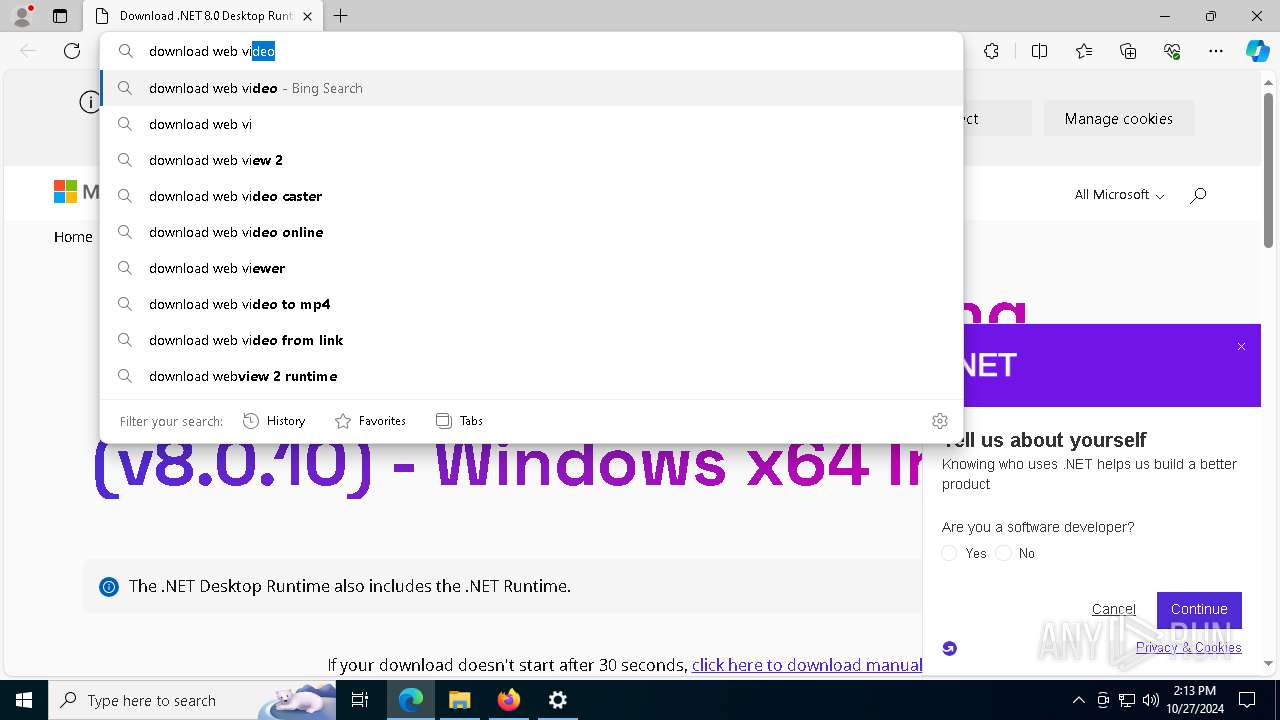Image resolution: width=1280 pixels, height=720 pixels.
Task: Click the browser refresh button
Action: [72, 51]
